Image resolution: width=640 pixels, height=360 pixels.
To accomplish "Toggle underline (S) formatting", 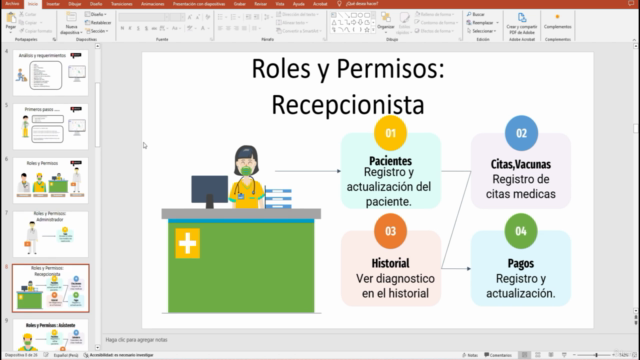I will [138, 28].
